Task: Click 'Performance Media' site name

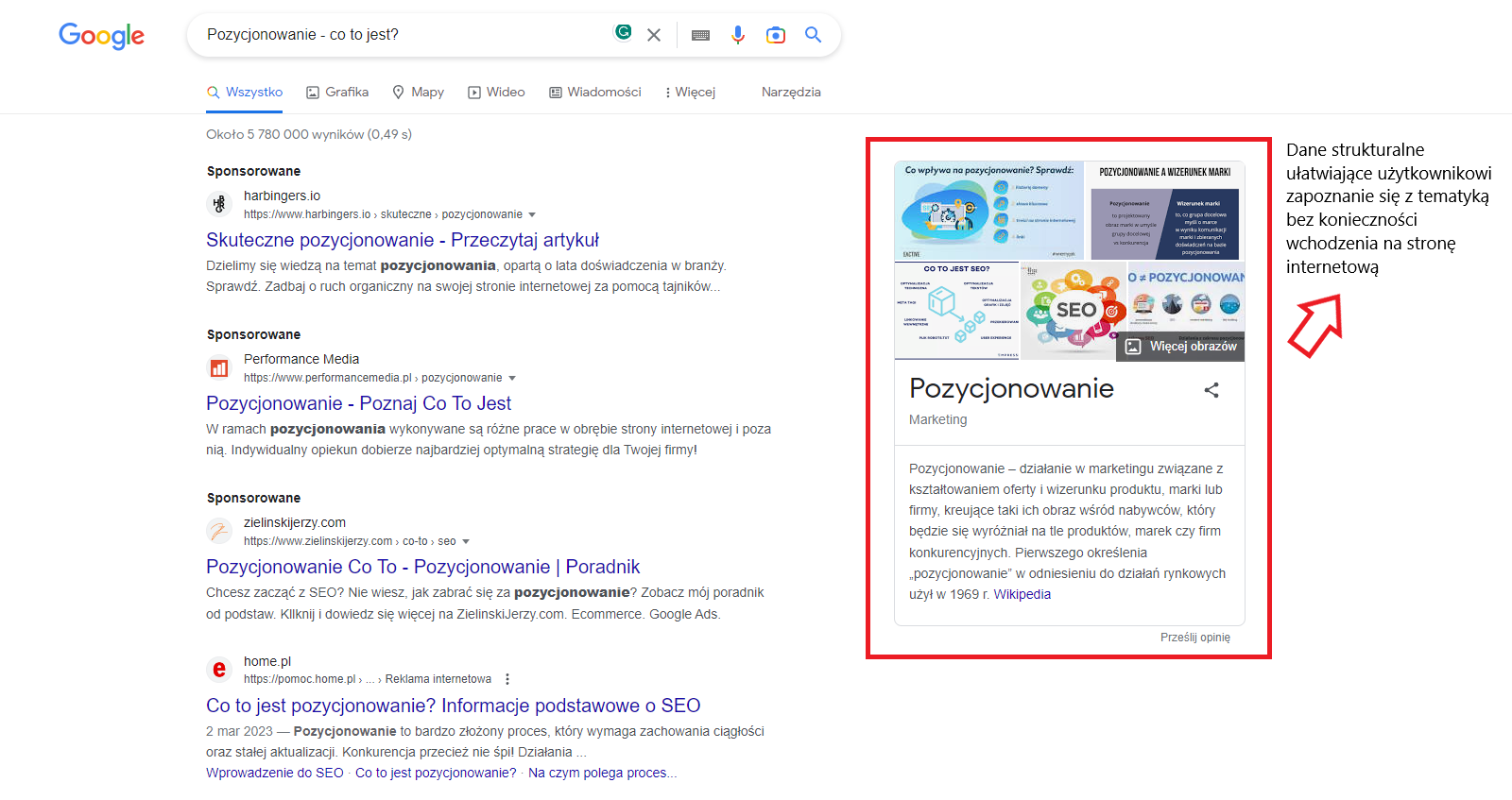Action: pos(301,359)
